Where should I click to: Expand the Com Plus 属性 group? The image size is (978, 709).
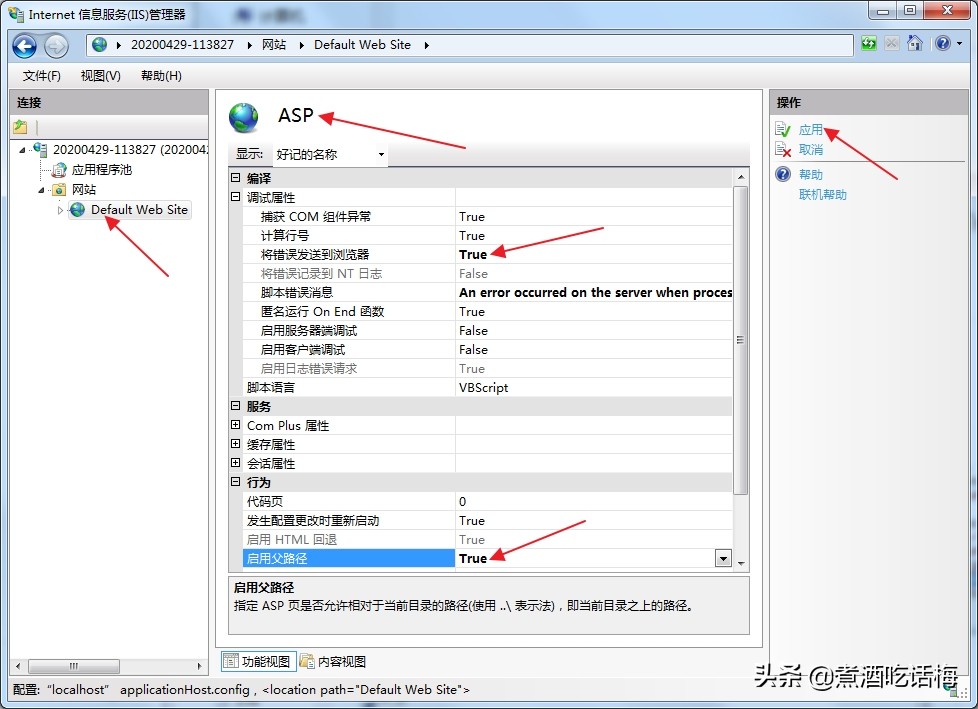click(x=235, y=425)
